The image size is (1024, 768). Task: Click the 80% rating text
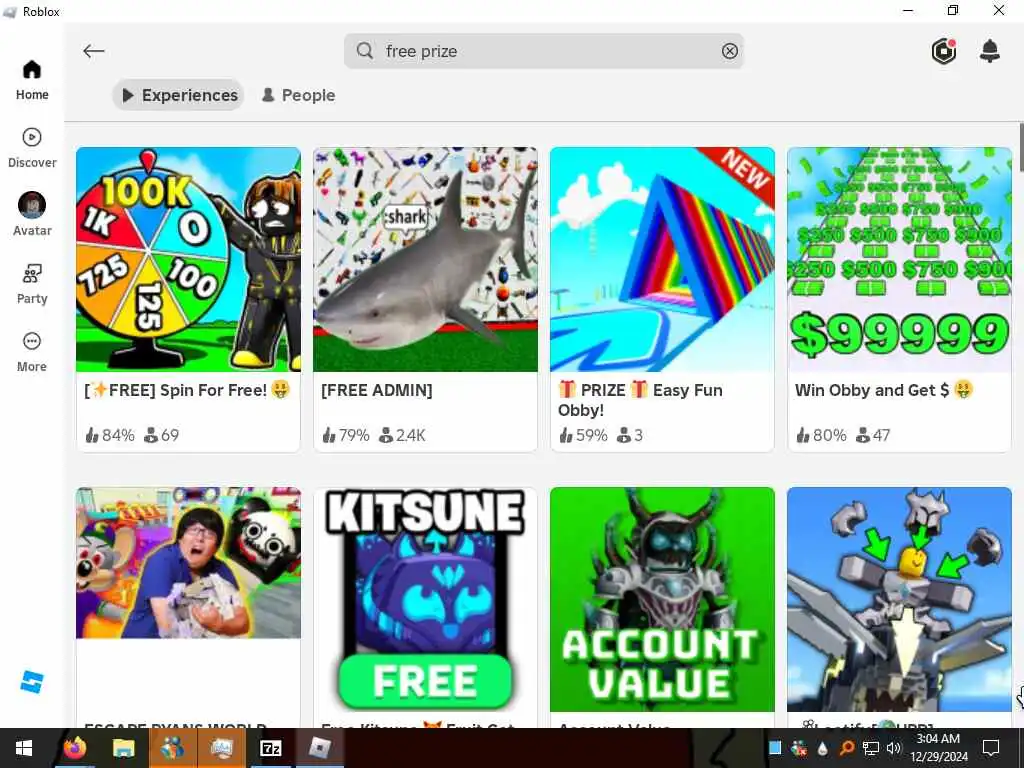[x=829, y=436]
